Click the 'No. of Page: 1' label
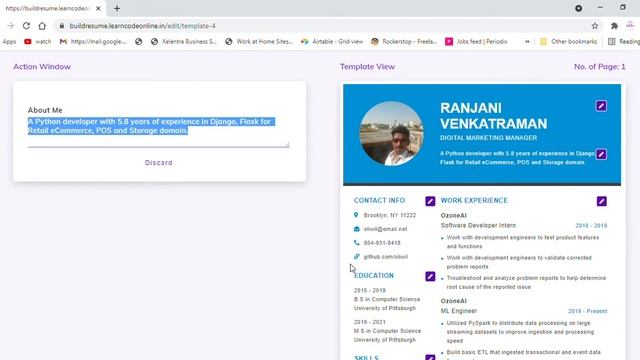This screenshot has width=640, height=360. pyautogui.click(x=600, y=67)
